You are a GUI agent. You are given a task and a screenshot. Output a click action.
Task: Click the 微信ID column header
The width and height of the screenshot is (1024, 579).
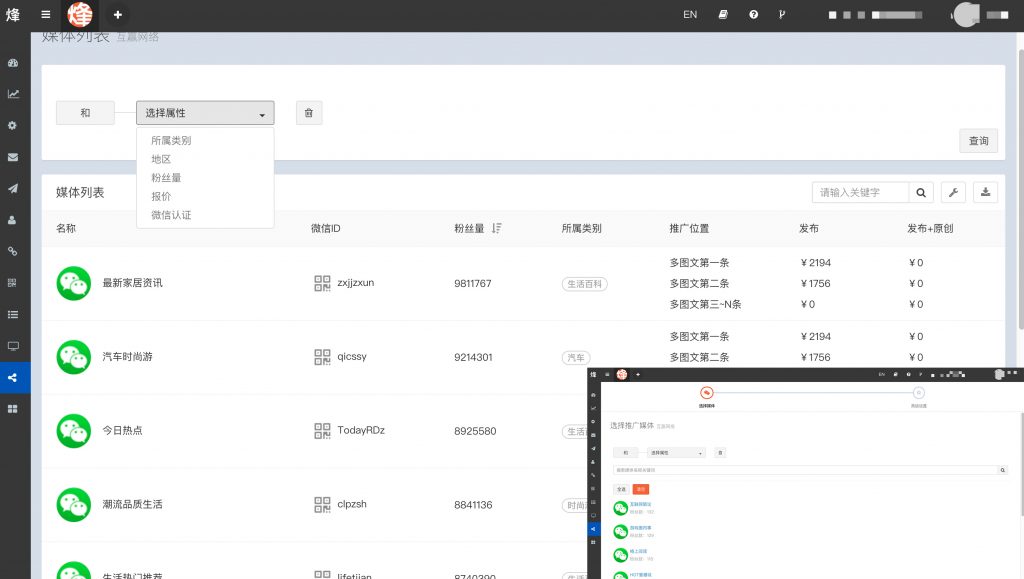point(325,228)
